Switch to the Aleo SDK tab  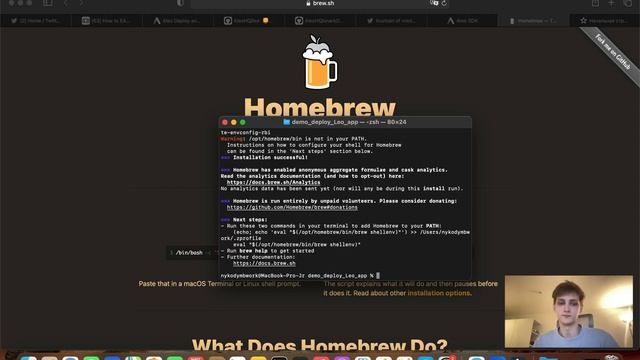point(462,20)
